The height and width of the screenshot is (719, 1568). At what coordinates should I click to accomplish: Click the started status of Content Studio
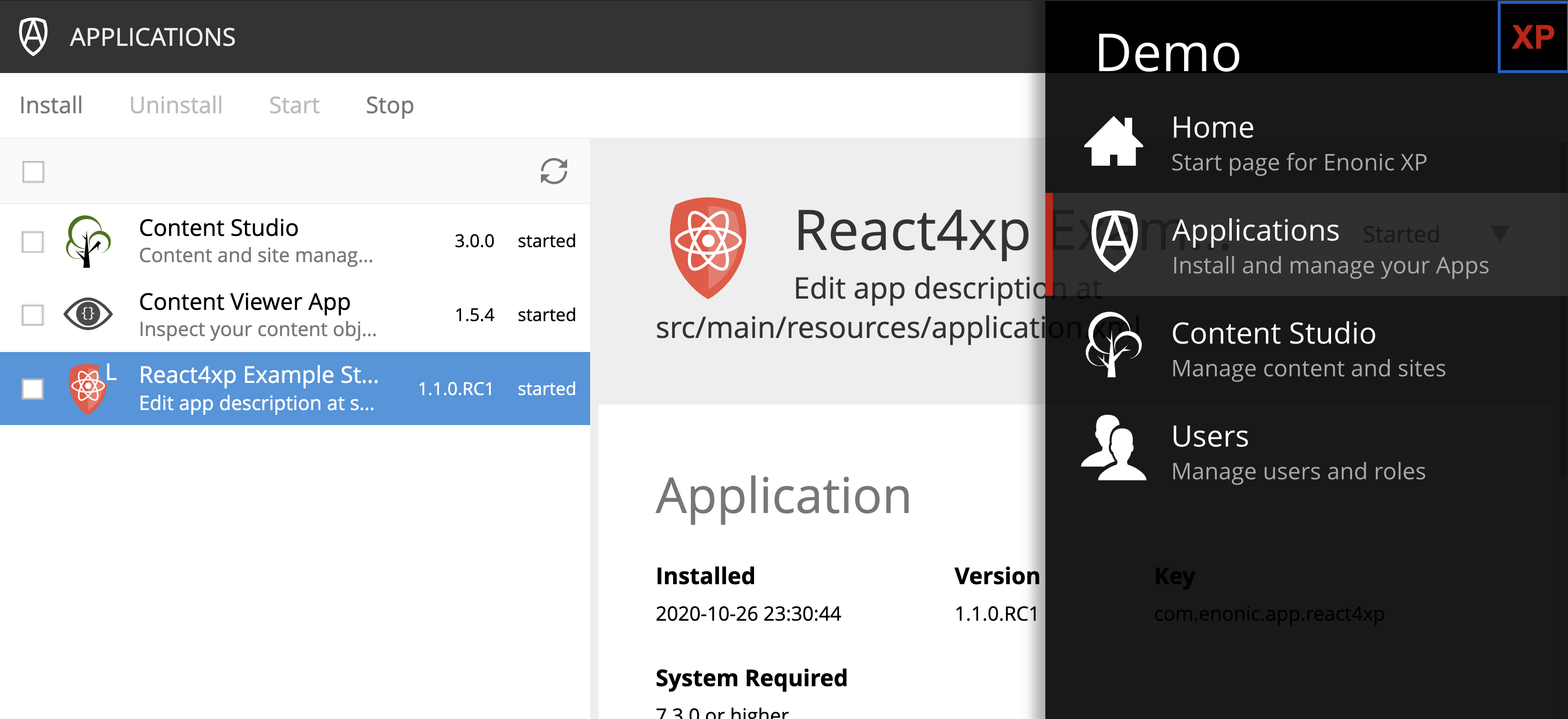[x=546, y=241]
